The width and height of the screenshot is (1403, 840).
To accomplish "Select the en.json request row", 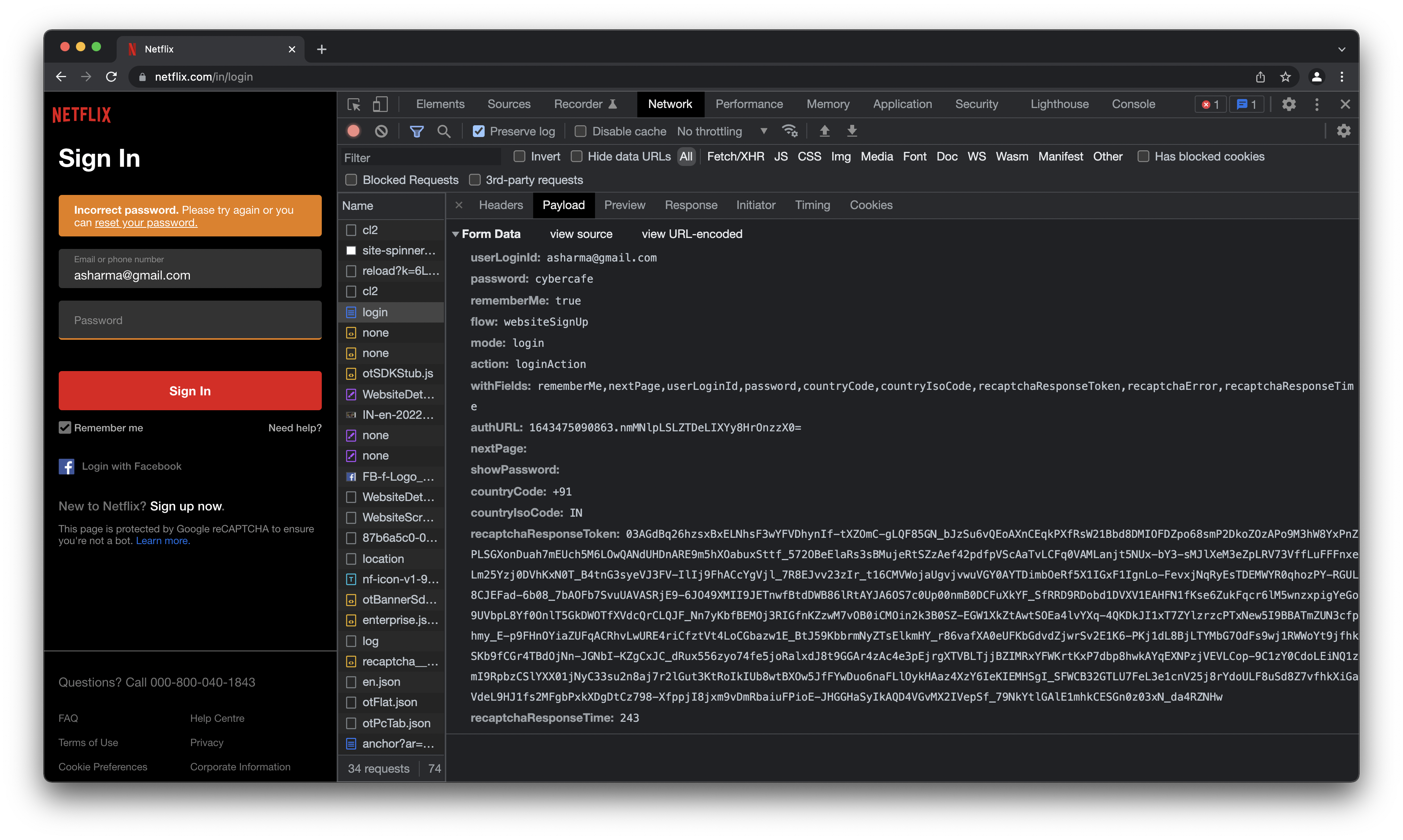I will point(391,681).
